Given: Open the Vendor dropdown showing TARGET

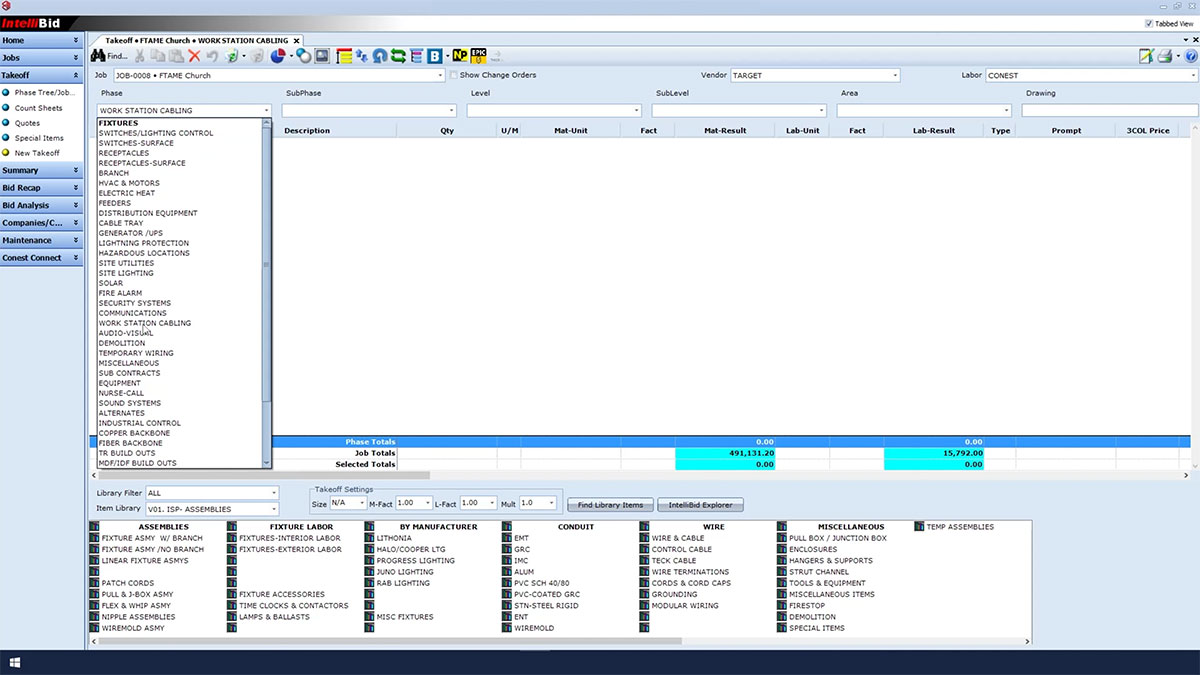Looking at the screenshot, I should click(x=895, y=75).
